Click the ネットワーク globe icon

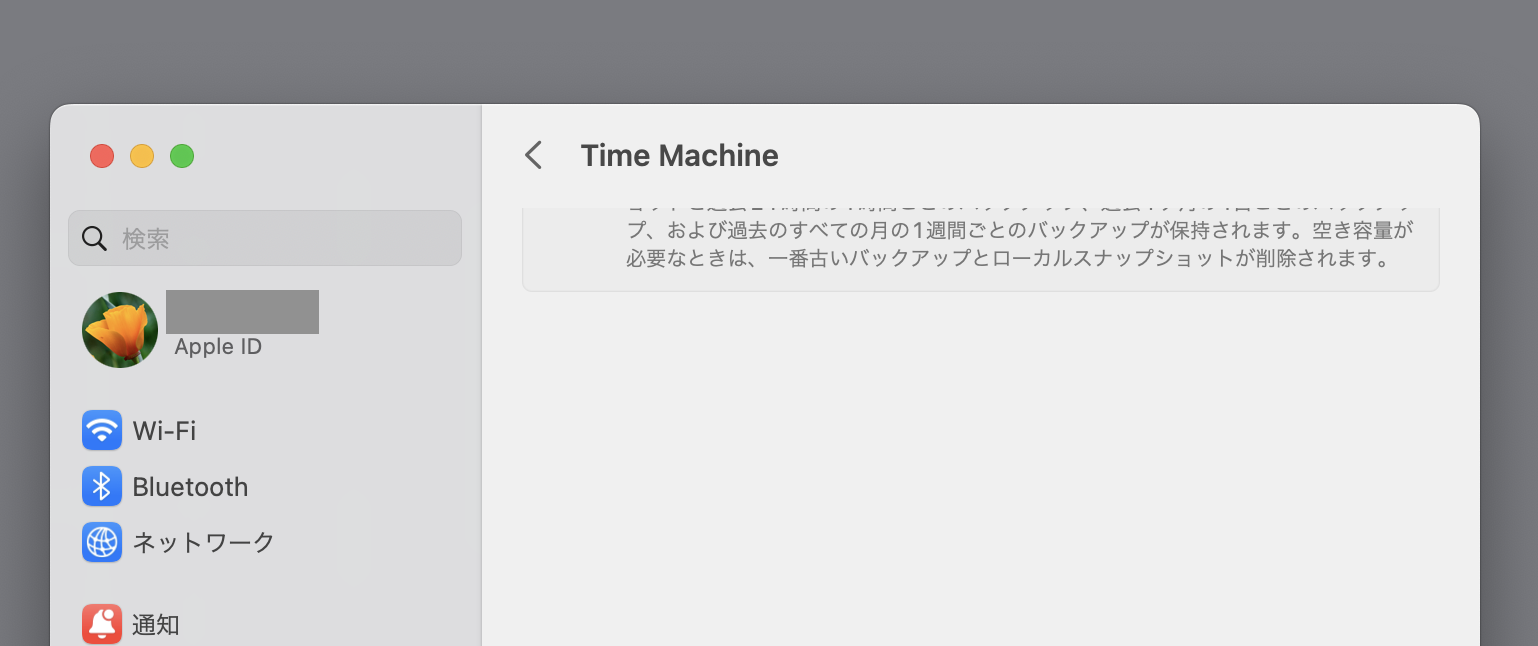(x=102, y=542)
